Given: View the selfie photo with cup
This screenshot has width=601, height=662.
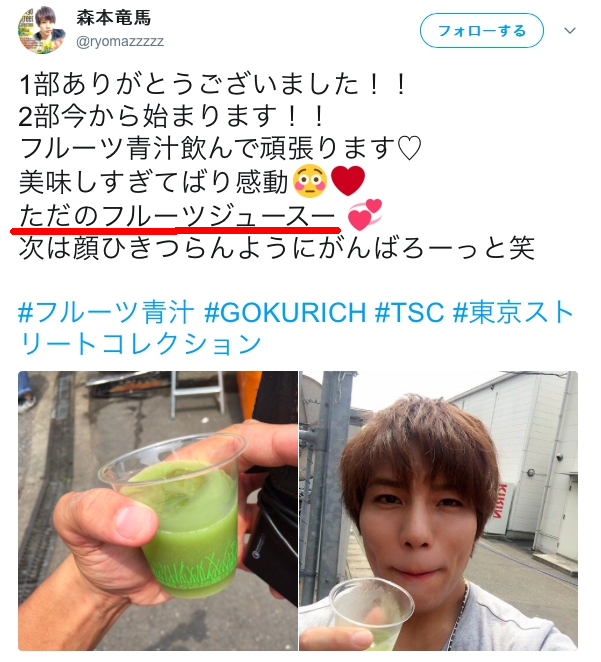Looking at the screenshot, I should [438, 510].
